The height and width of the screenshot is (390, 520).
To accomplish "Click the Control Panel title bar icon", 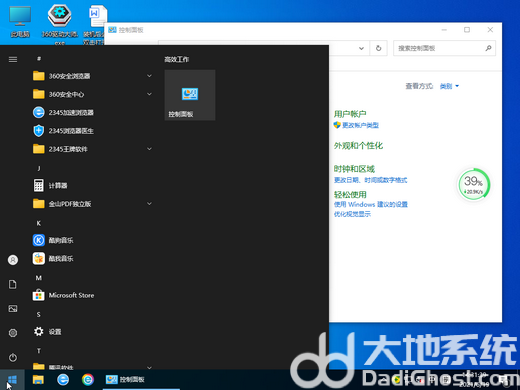I will coord(112,30).
